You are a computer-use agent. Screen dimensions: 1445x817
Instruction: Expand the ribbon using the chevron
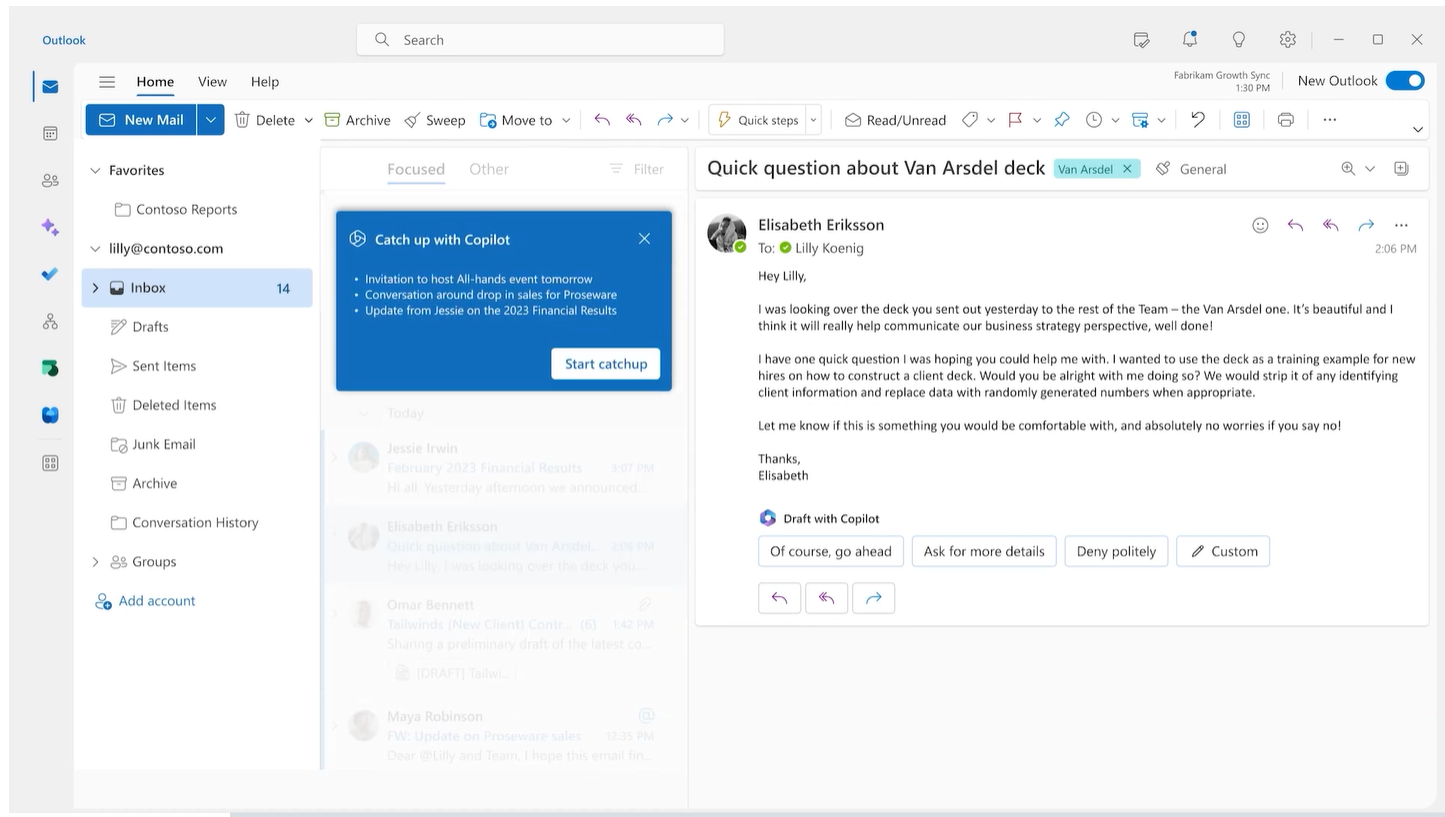tap(1417, 130)
